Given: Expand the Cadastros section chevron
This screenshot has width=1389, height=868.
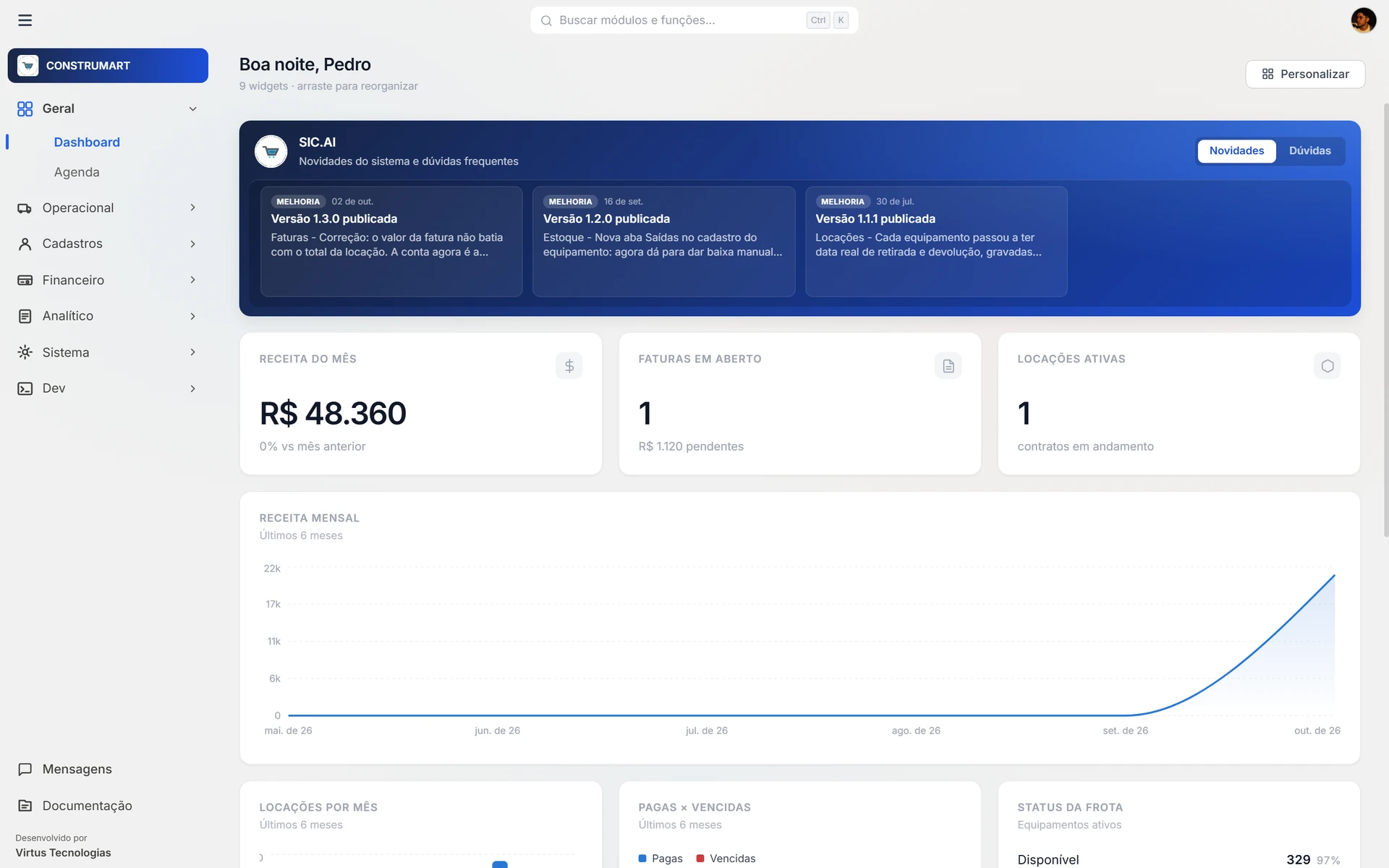Looking at the screenshot, I should click(192, 244).
